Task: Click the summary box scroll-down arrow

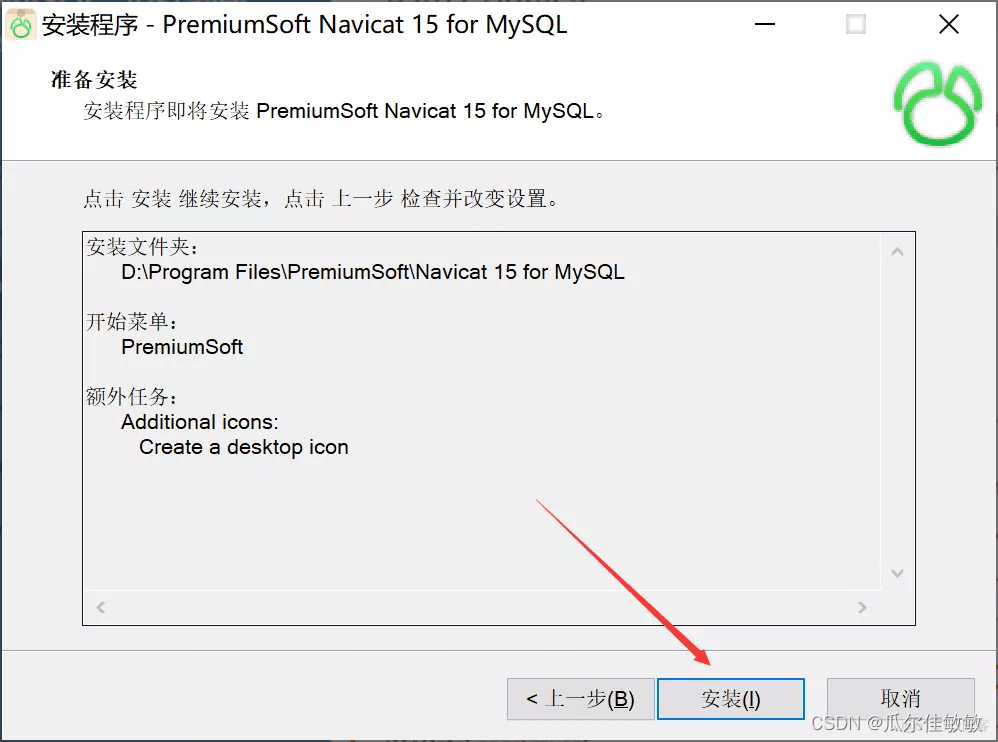Action: coord(897,573)
